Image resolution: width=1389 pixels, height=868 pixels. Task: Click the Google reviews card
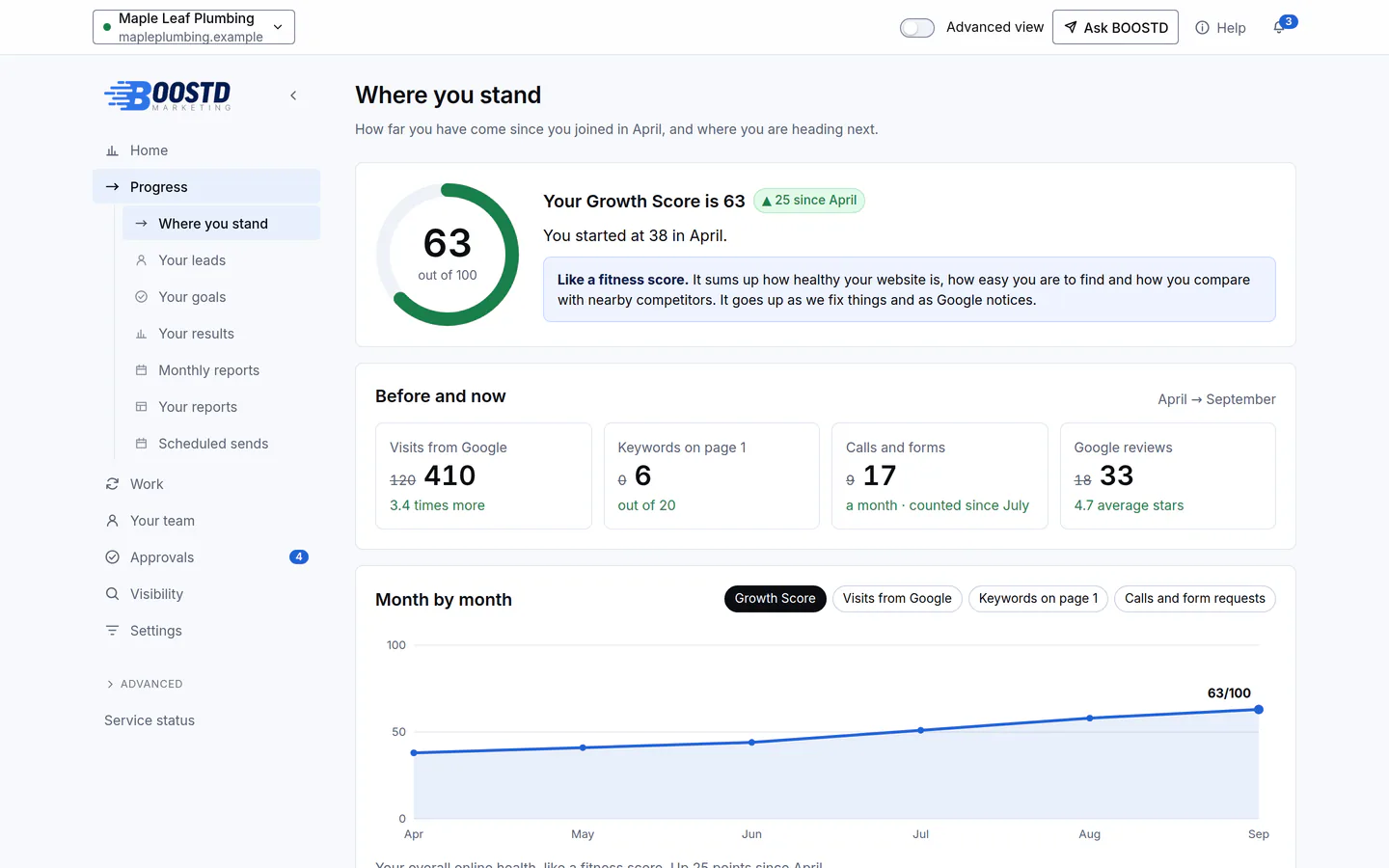point(1168,475)
